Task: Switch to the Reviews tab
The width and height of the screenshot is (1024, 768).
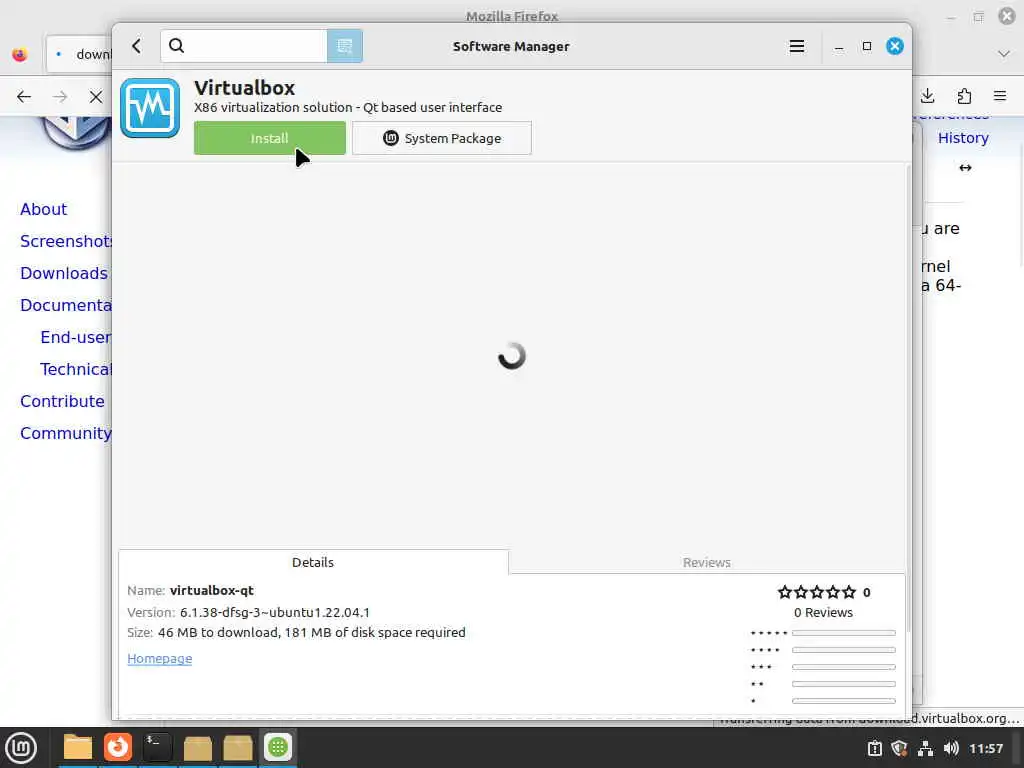Action: click(707, 562)
